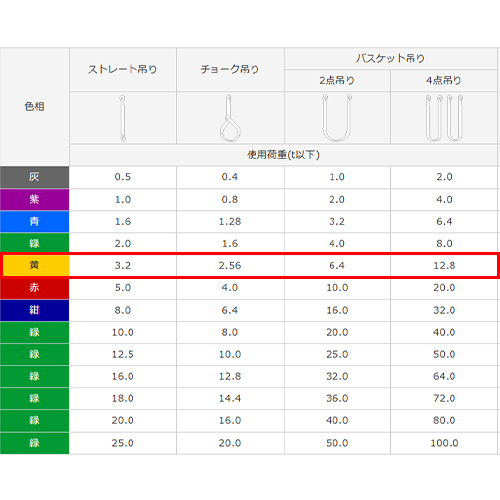The height and width of the screenshot is (500, 500).
Task: Select the 緑 cell in the 100.0 row
Action: point(34,443)
